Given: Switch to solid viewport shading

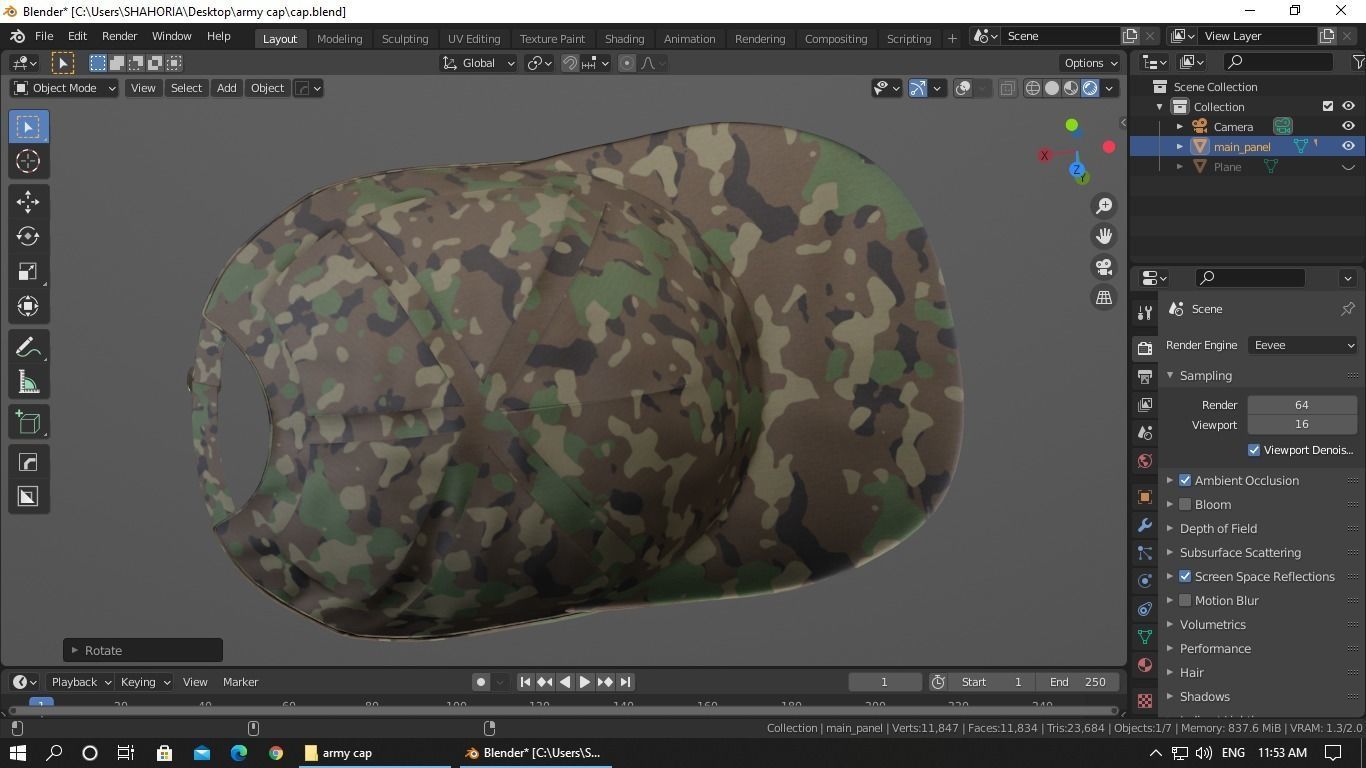Looking at the screenshot, I should tap(1052, 88).
